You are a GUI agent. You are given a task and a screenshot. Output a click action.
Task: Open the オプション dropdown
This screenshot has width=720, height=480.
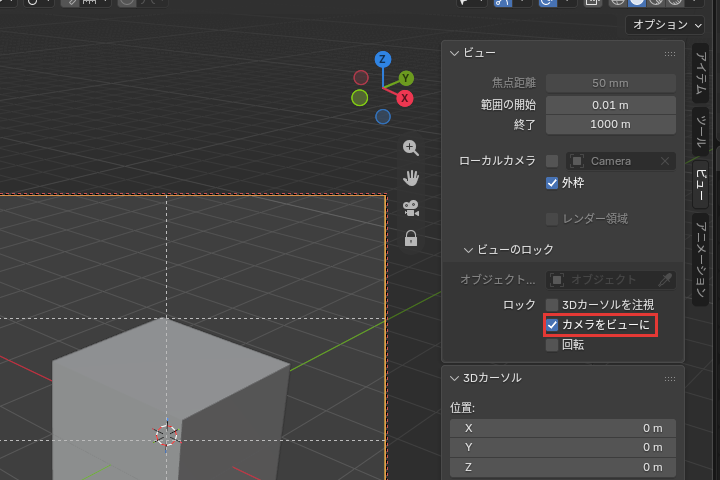[x=665, y=25]
